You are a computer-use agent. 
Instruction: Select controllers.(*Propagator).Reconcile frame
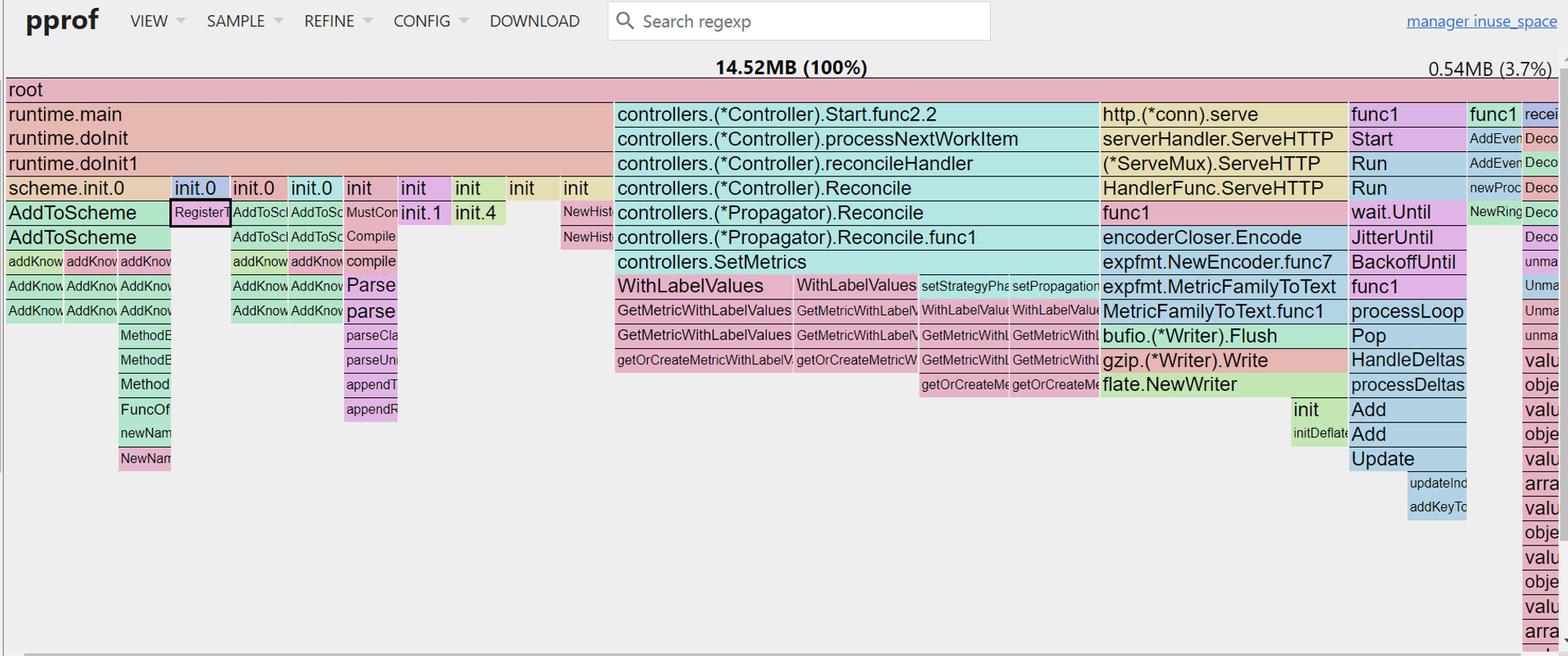coord(857,212)
